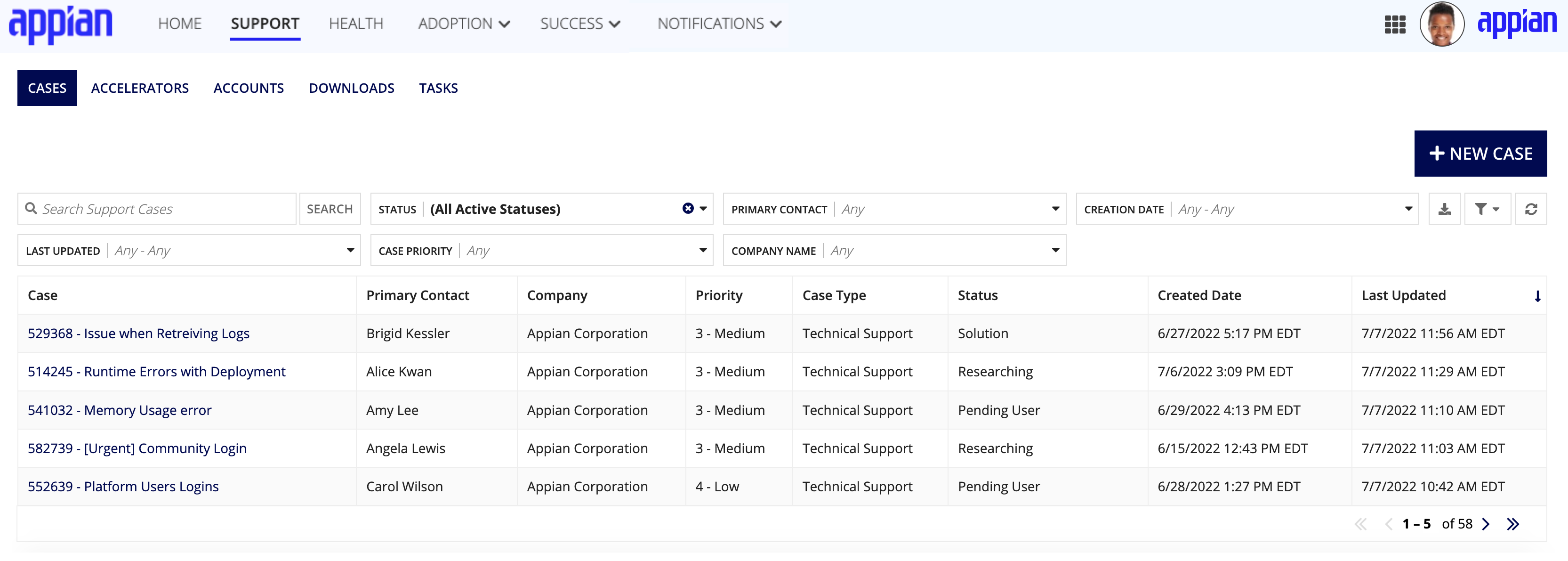Switch to the Downloads tab

tap(351, 89)
